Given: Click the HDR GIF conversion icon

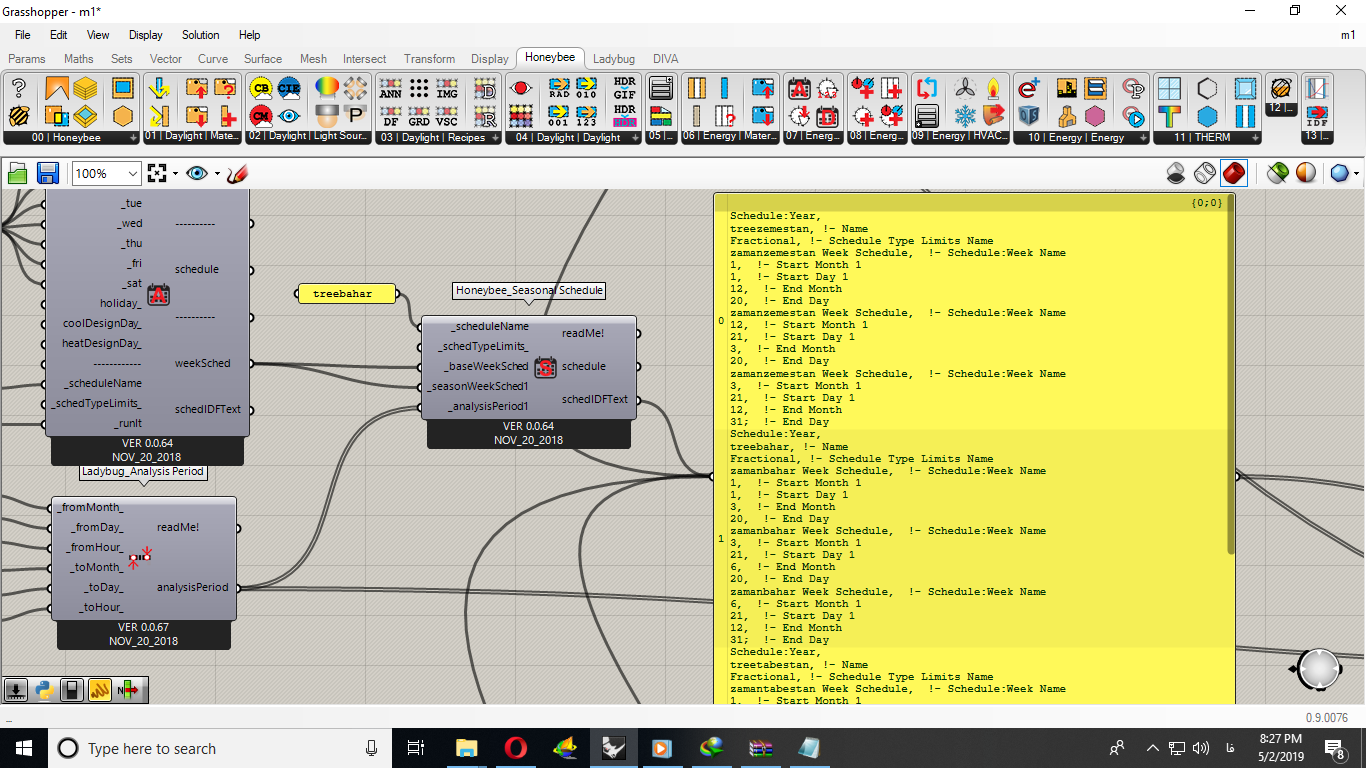Looking at the screenshot, I should pyautogui.click(x=624, y=88).
